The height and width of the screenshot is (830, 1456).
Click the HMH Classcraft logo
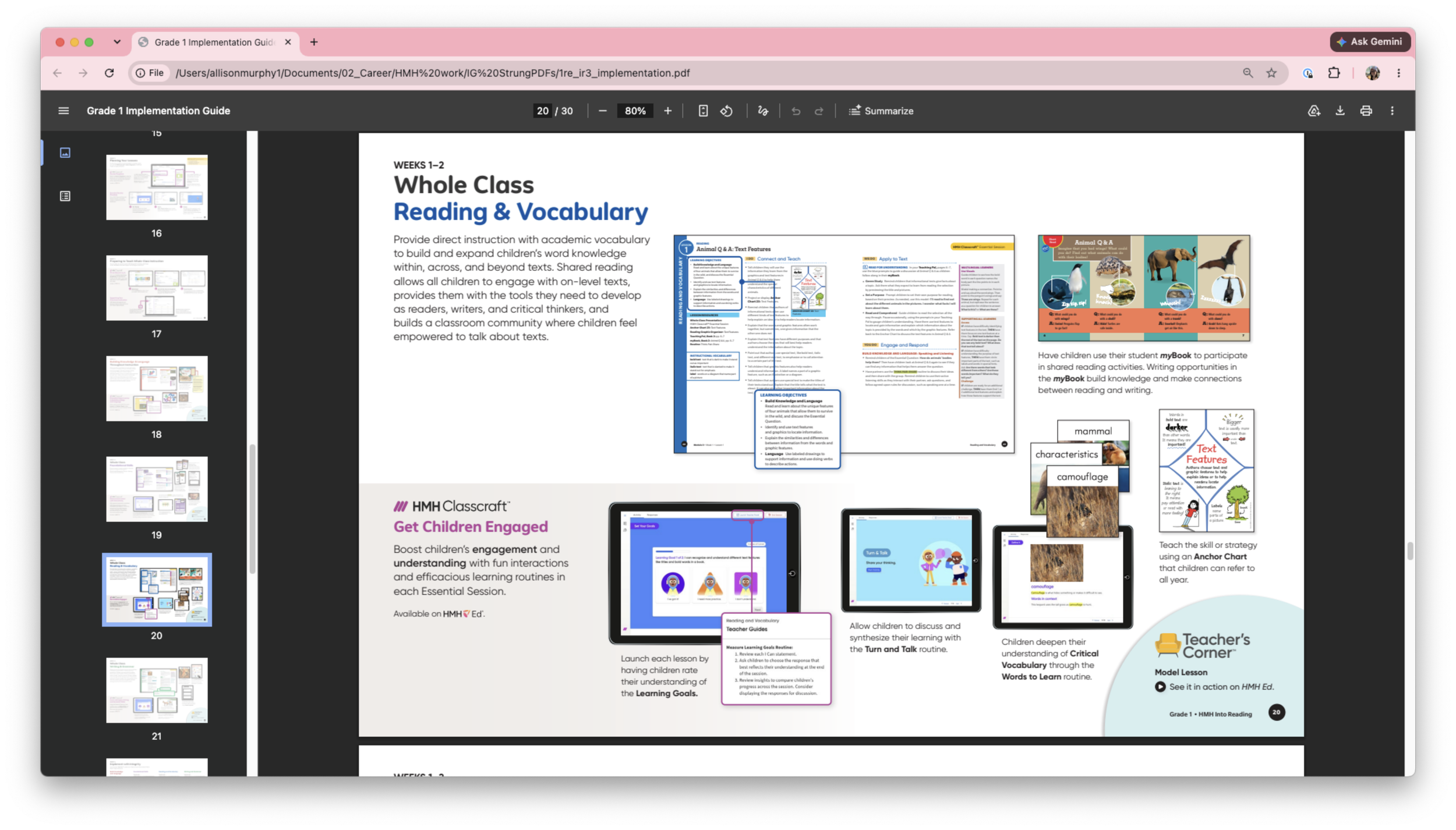(452, 506)
